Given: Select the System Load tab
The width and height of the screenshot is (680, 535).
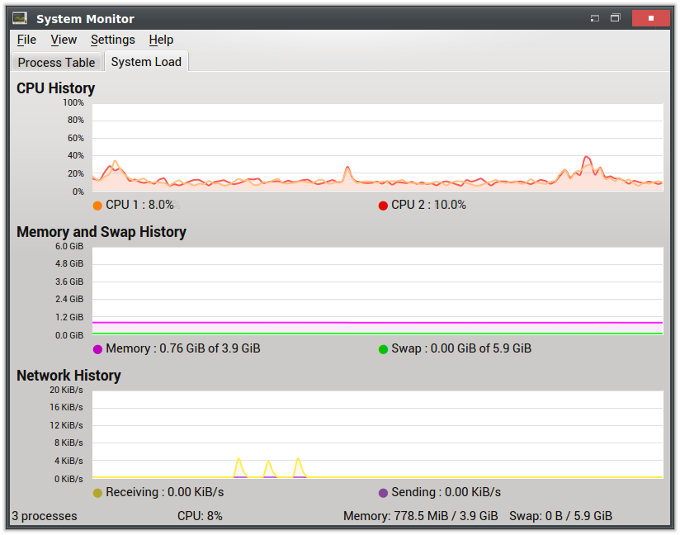Looking at the screenshot, I should 146,62.
